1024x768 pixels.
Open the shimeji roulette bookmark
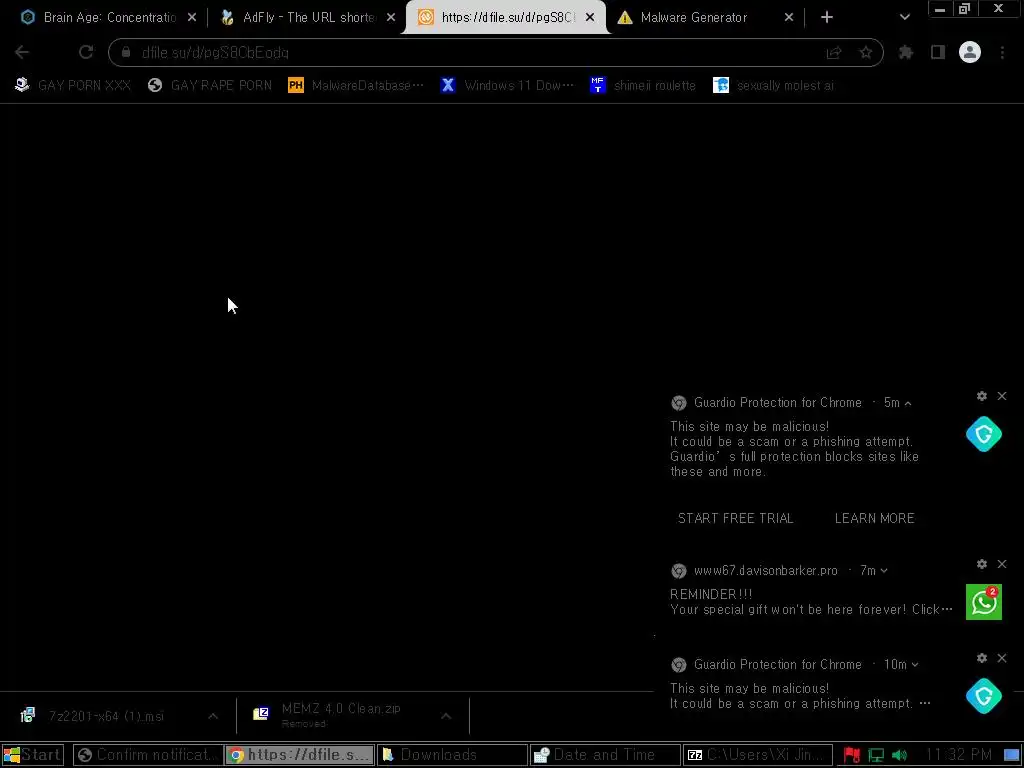[x=643, y=86]
